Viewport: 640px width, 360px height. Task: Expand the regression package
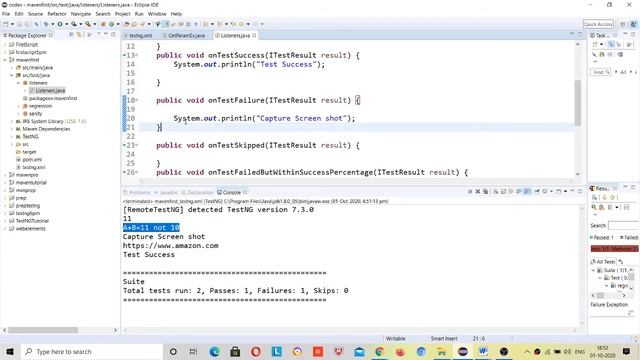18,106
